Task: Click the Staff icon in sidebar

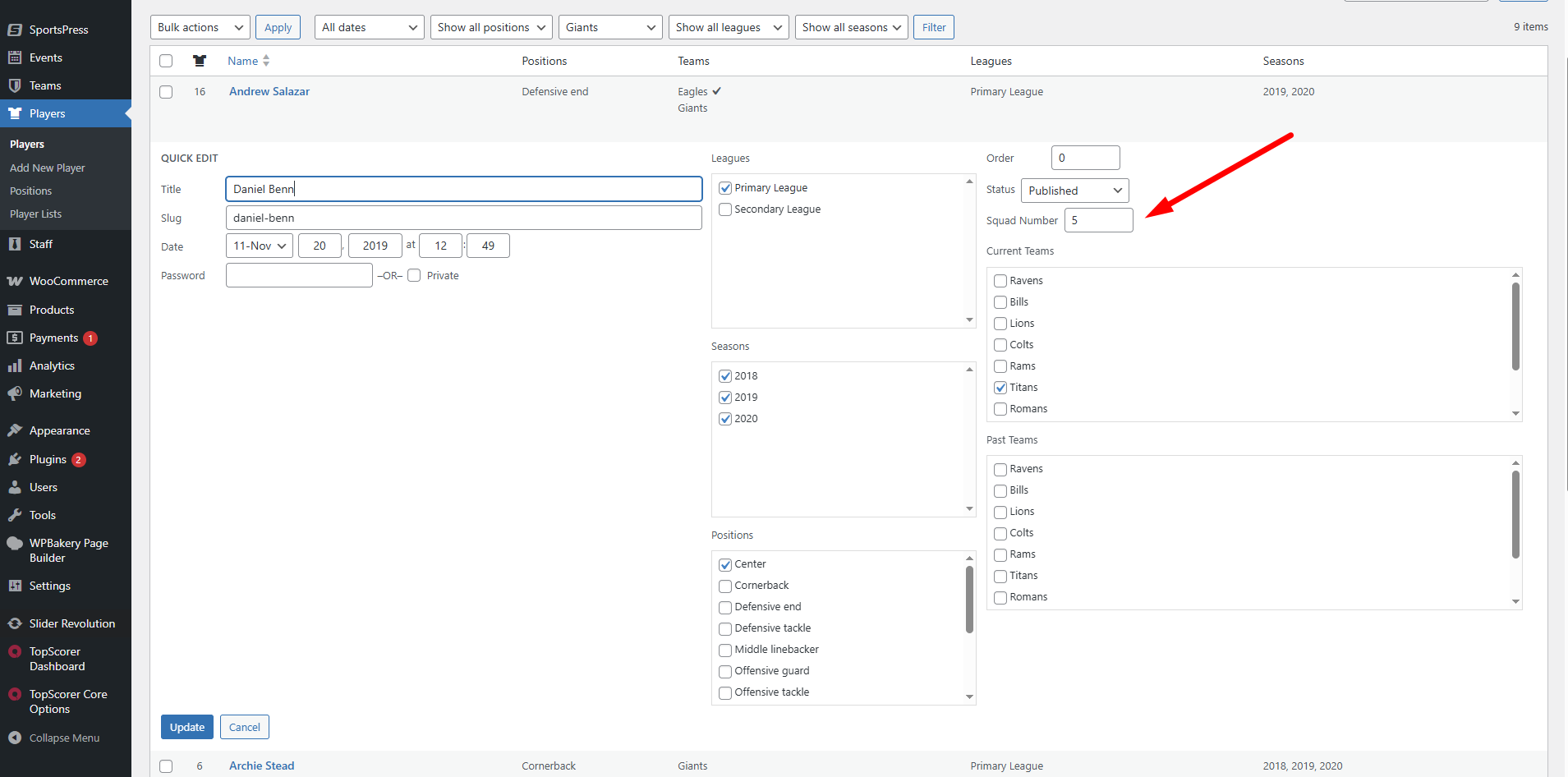Action: 15,244
